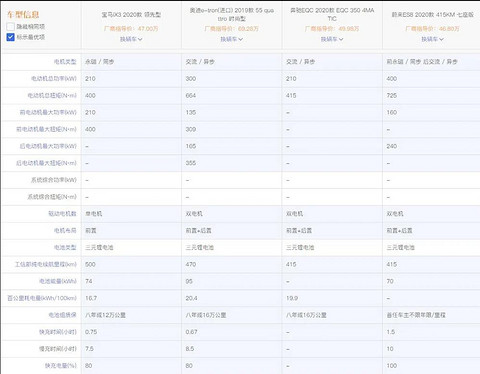Click battery energy 74 for 宝马iX3
Screen dimensions: 480x374
89,281
